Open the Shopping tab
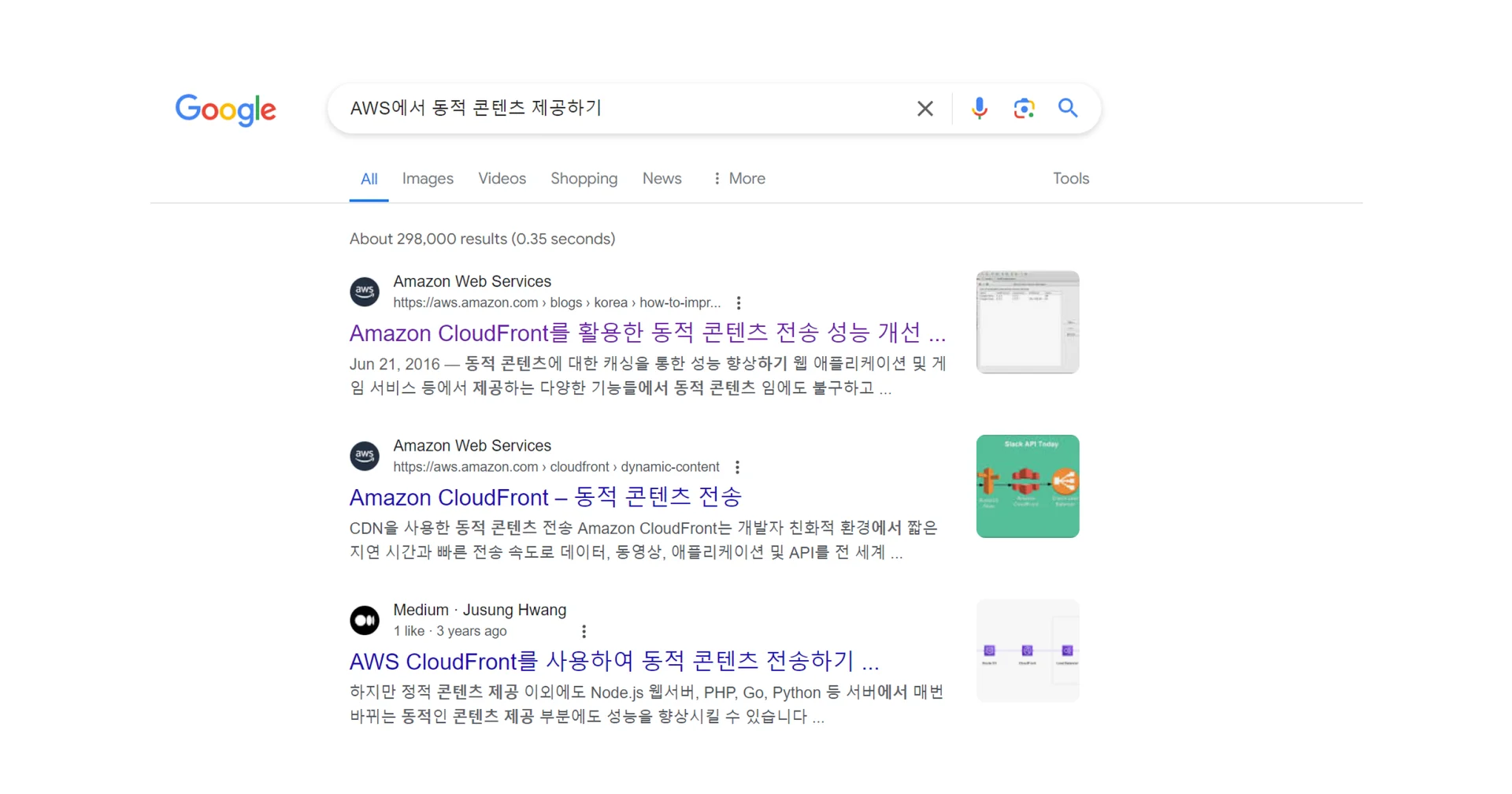1512x794 pixels. coord(584,179)
